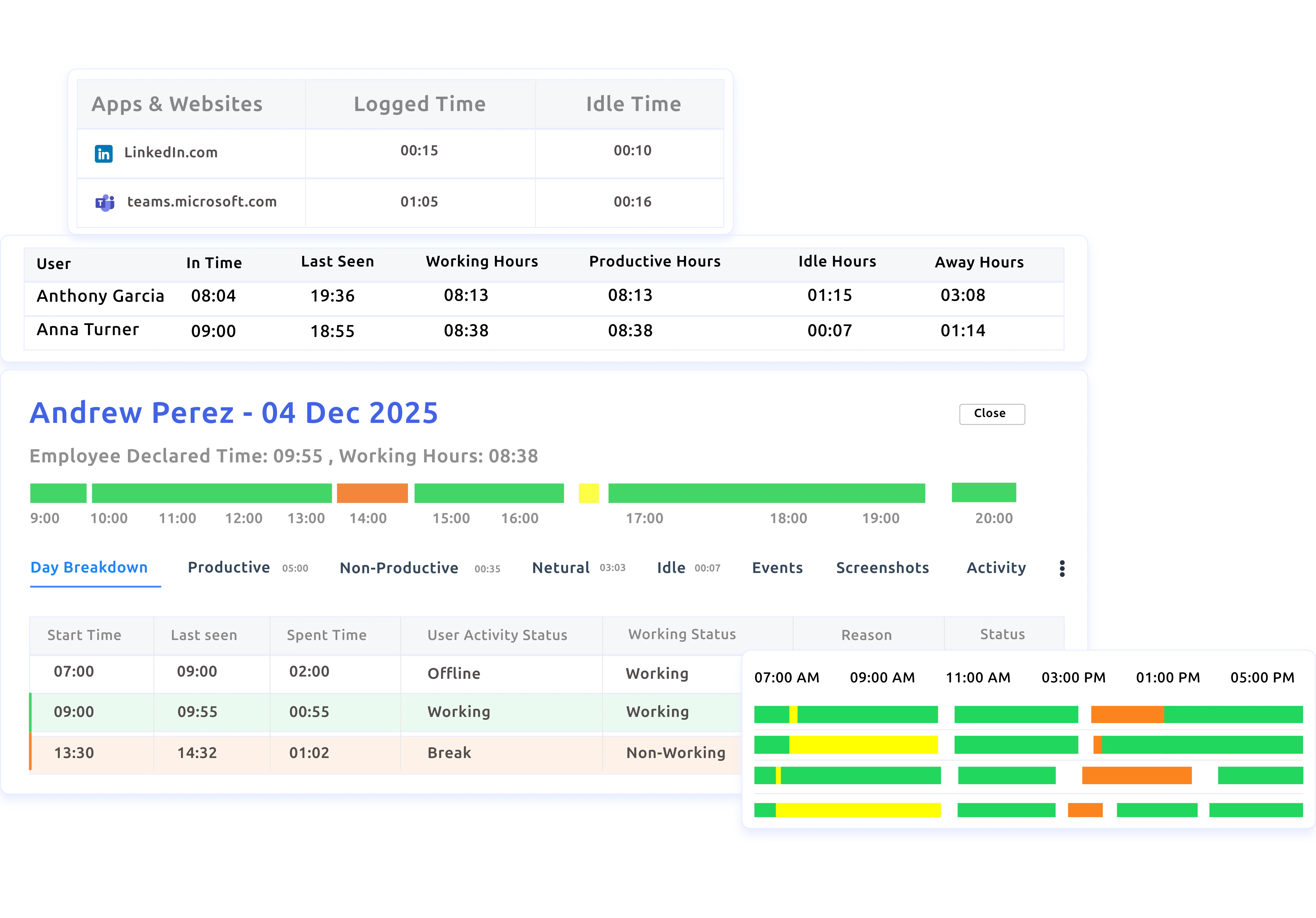The width and height of the screenshot is (1316, 918).
Task: Open the Idle tab
Action: click(671, 568)
